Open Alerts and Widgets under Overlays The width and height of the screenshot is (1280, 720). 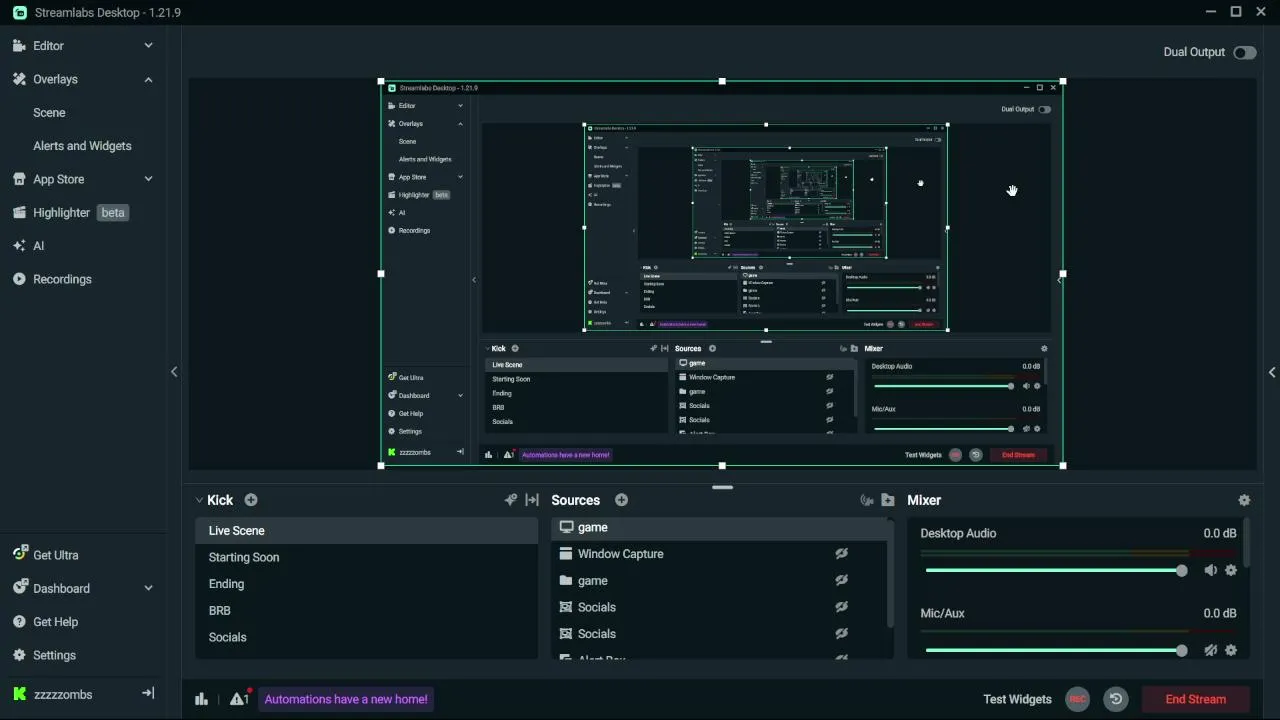(82, 146)
